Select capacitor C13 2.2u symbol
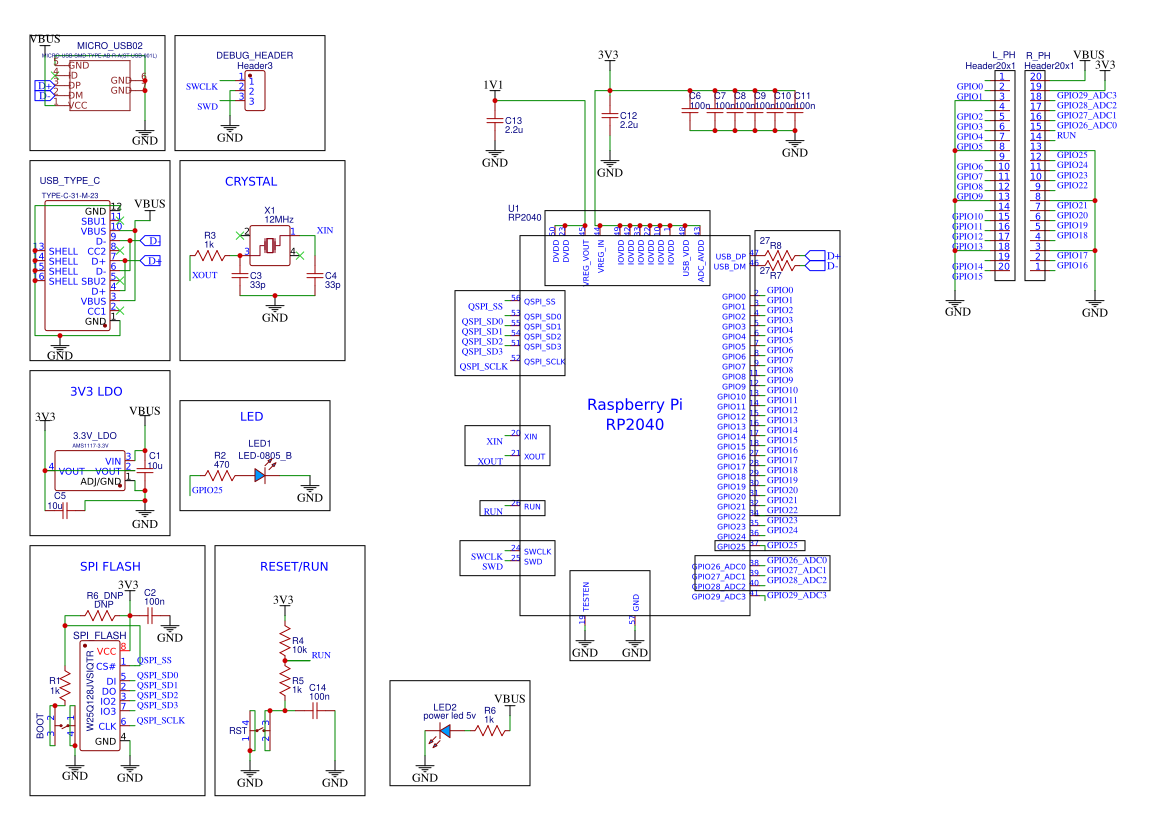 click(494, 120)
